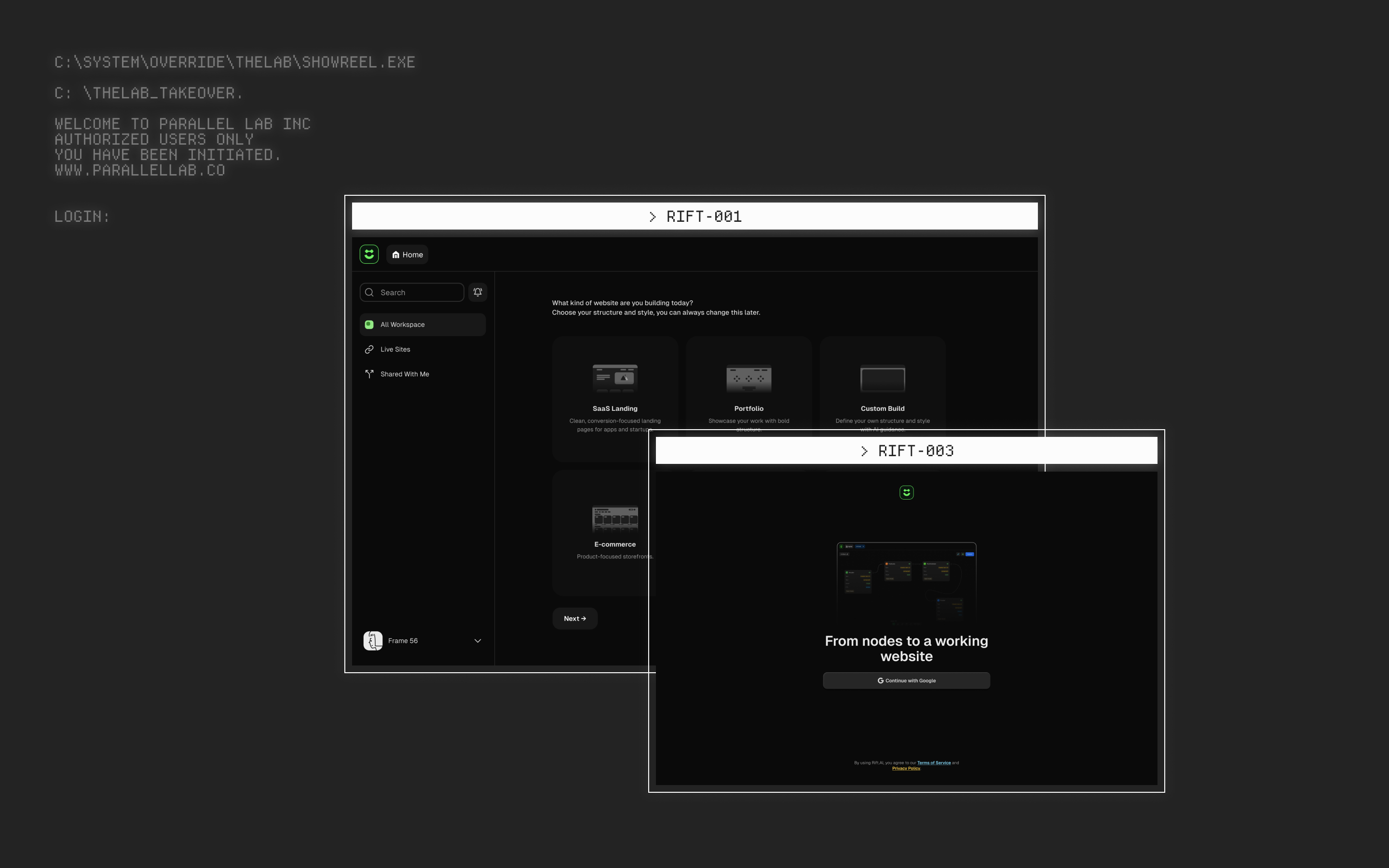Click the green Rift logo icon
1389x868 pixels.
[369, 254]
